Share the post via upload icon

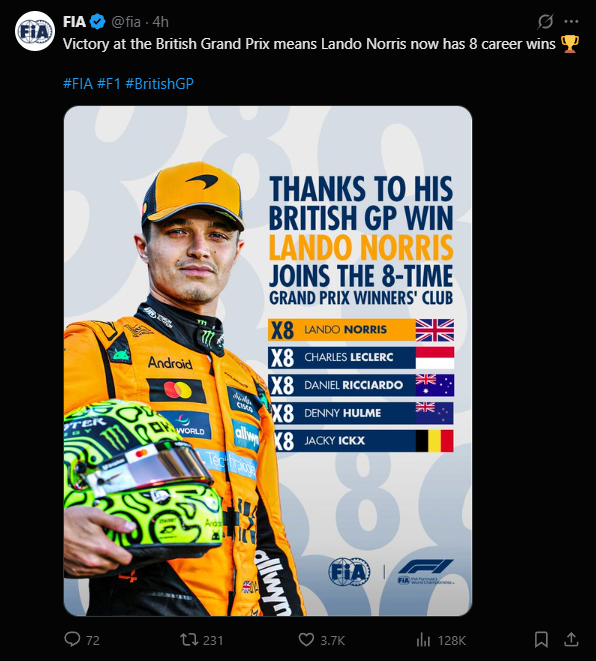coord(571,639)
